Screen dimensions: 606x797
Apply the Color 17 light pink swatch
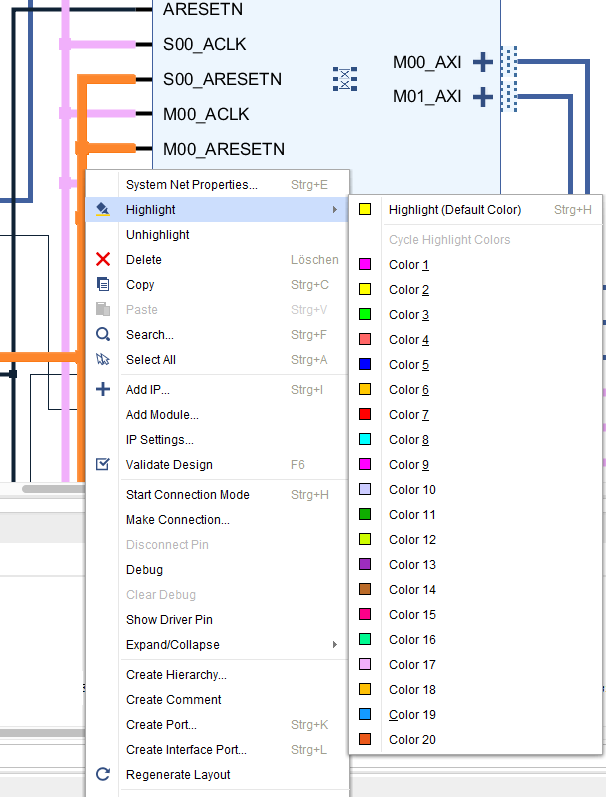point(365,664)
